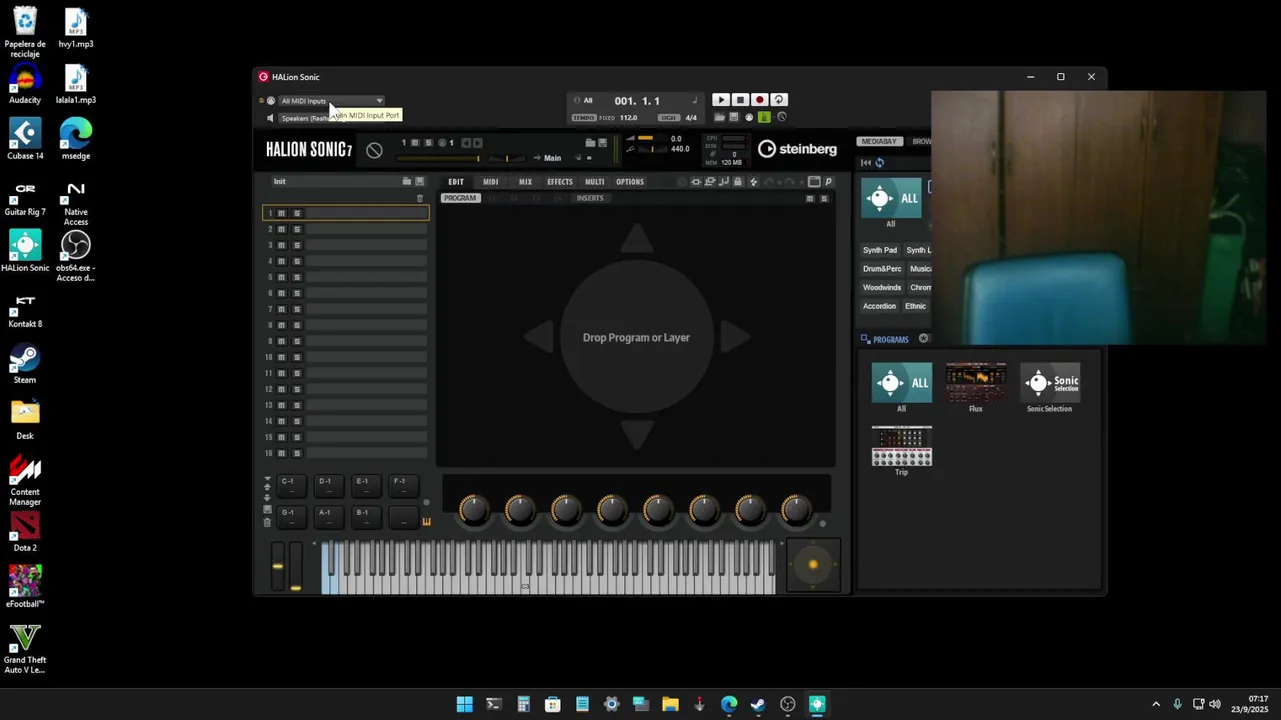Click the C-1 trigger pad
This screenshot has width=1281, height=720.
292,485
